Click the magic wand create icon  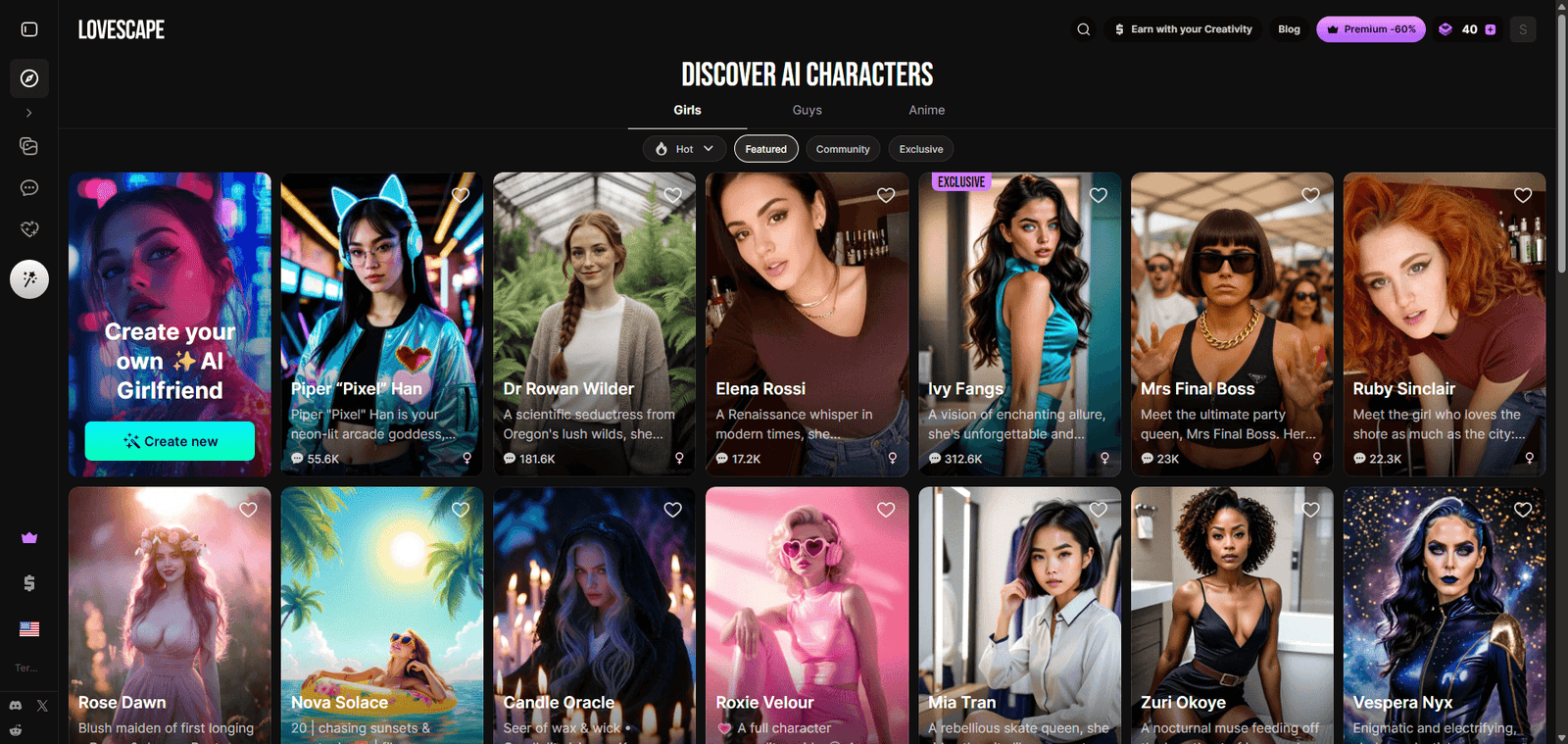pos(29,279)
